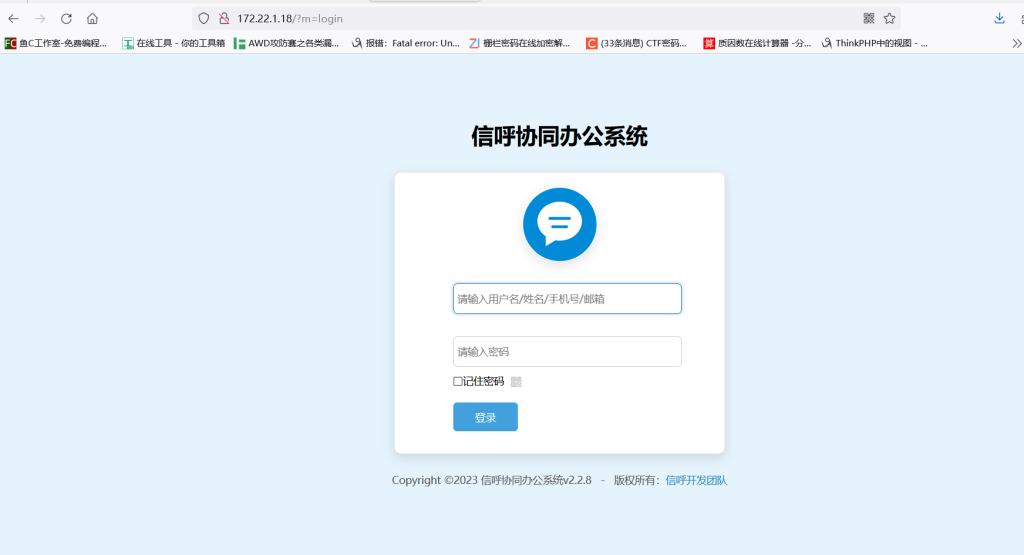
Task: Focus the username input field
Action: [x=567, y=298]
